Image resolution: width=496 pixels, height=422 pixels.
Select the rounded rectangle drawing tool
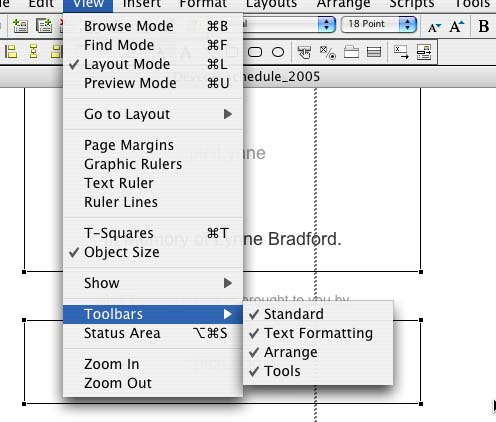[255, 52]
